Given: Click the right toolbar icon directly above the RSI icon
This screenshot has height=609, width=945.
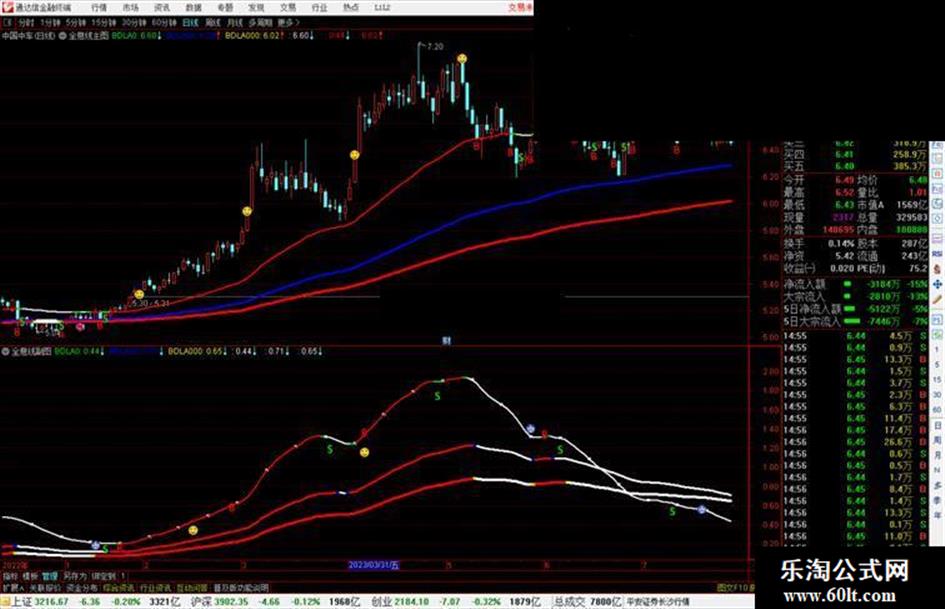Looking at the screenshot, I should (937, 241).
